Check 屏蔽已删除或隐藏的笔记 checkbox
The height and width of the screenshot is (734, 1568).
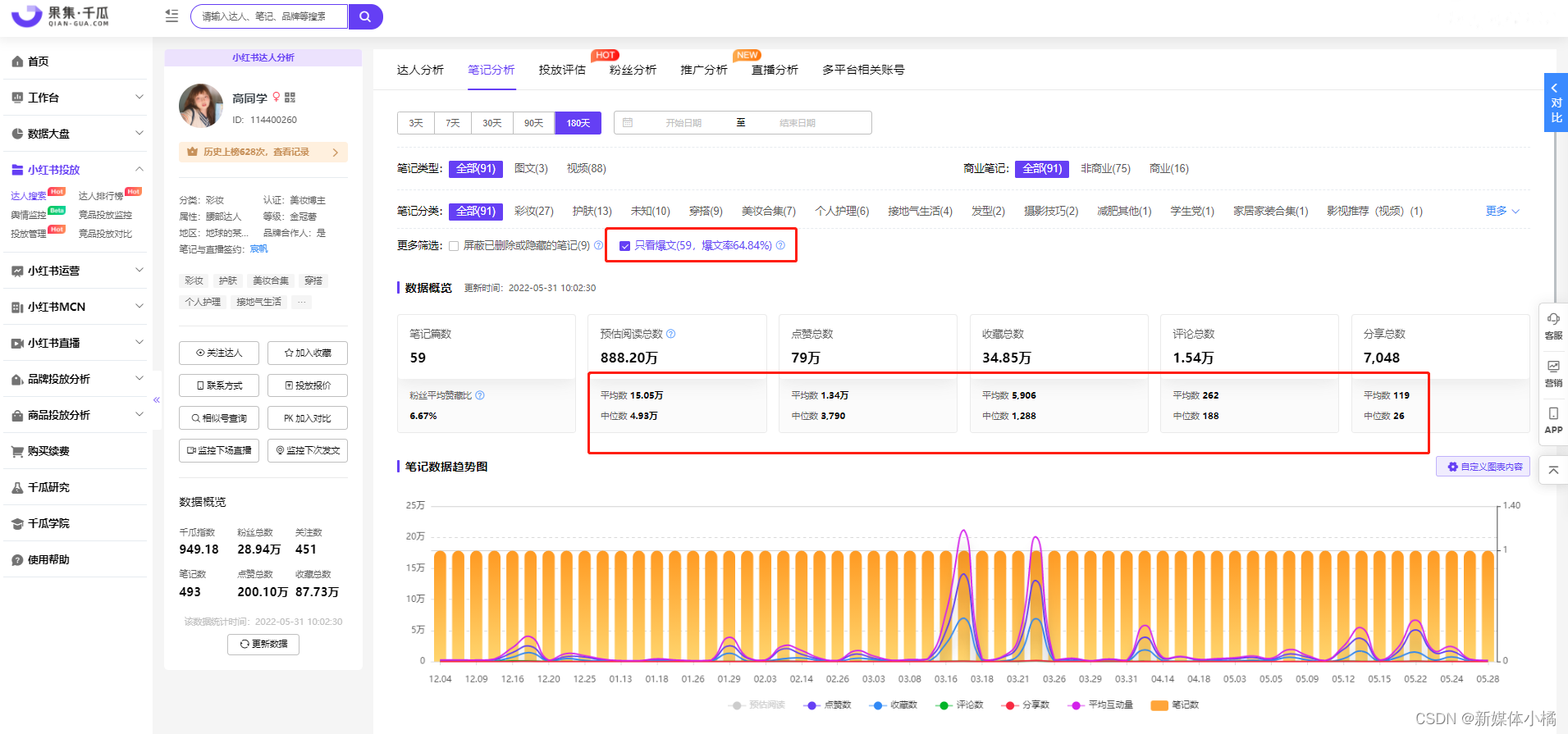(x=454, y=246)
